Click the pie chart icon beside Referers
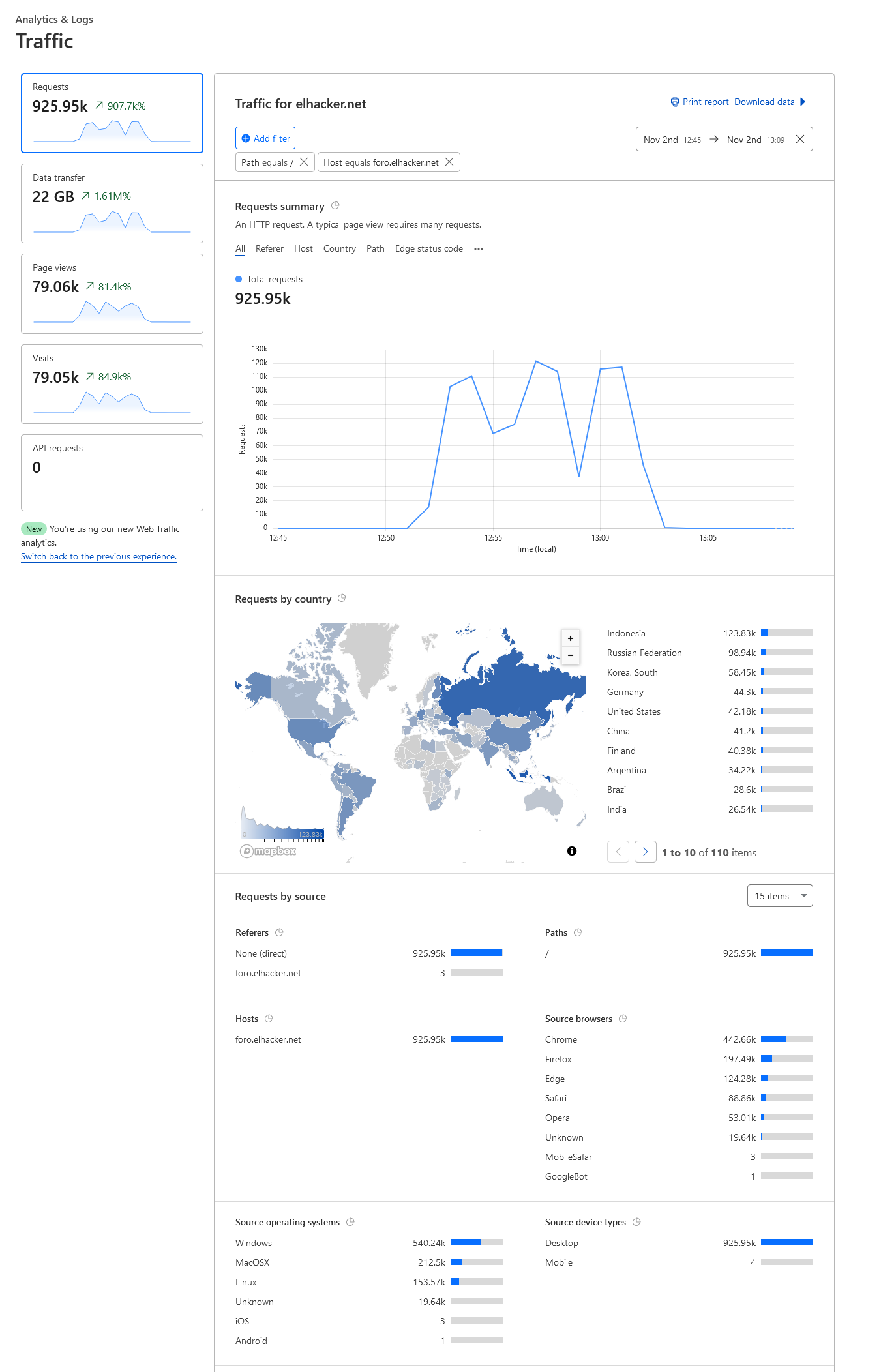 pyautogui.click(x=279, y=932)
